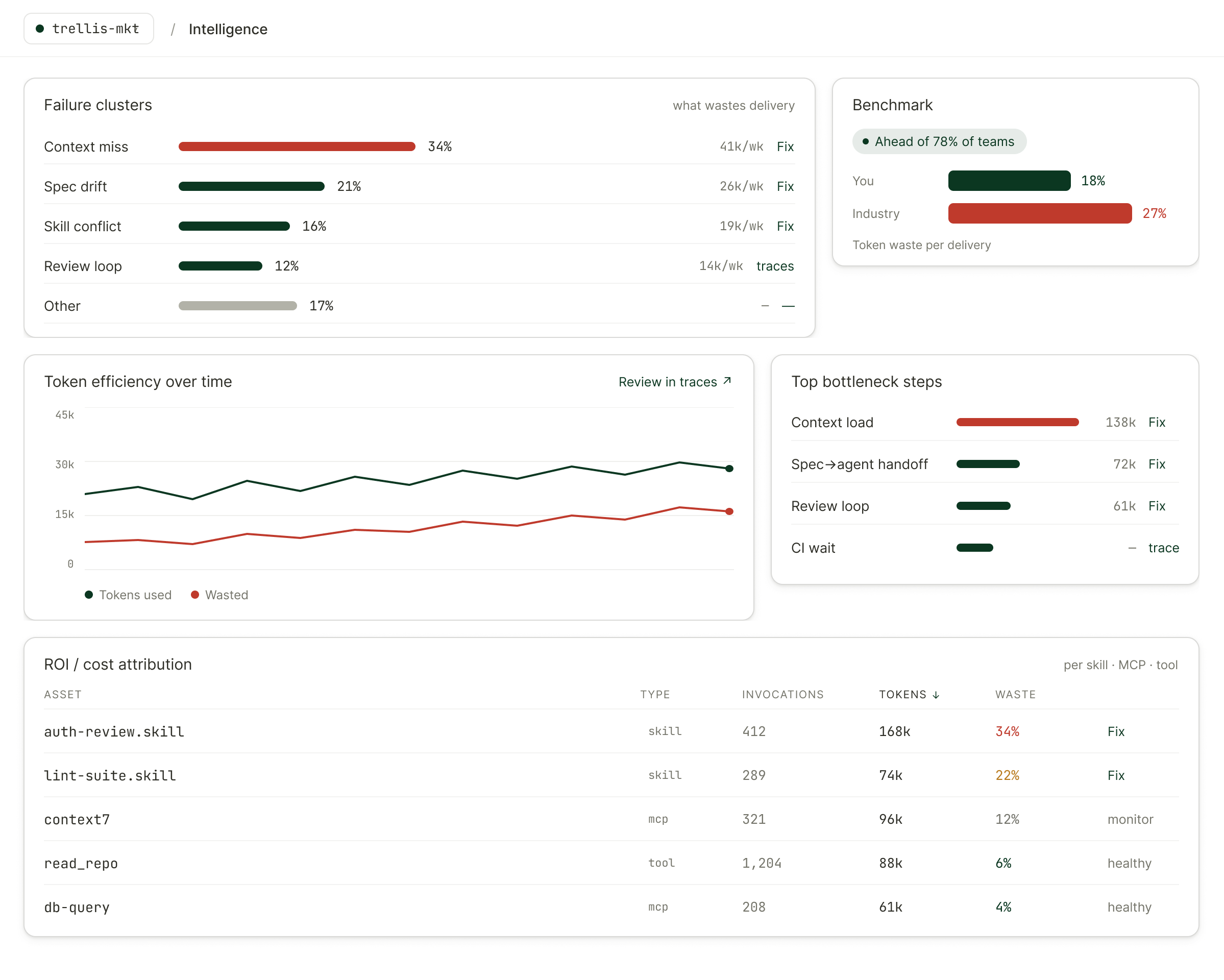
Task: Click the 168k tokens value
Action: (894, 731)
